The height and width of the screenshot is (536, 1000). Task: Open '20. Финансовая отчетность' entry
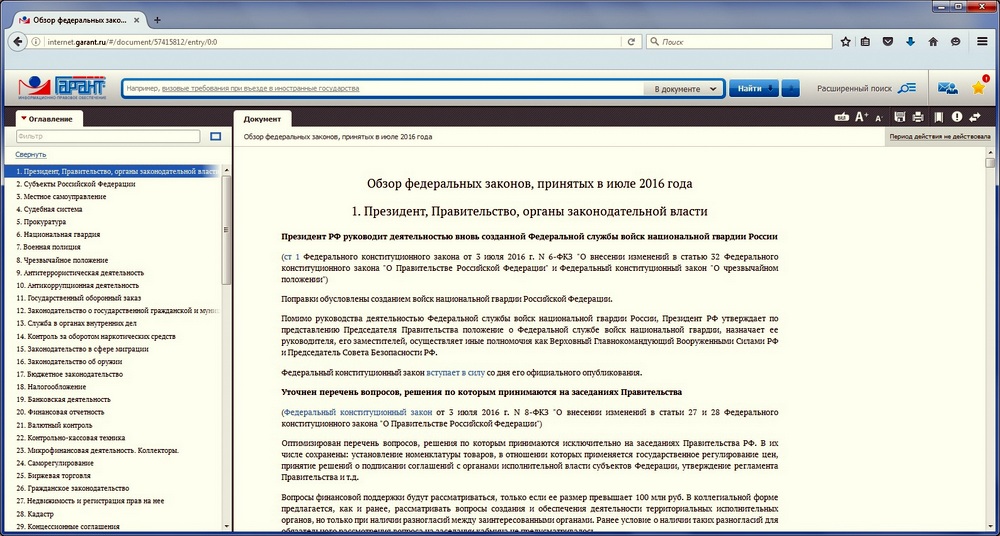(60, 412)
